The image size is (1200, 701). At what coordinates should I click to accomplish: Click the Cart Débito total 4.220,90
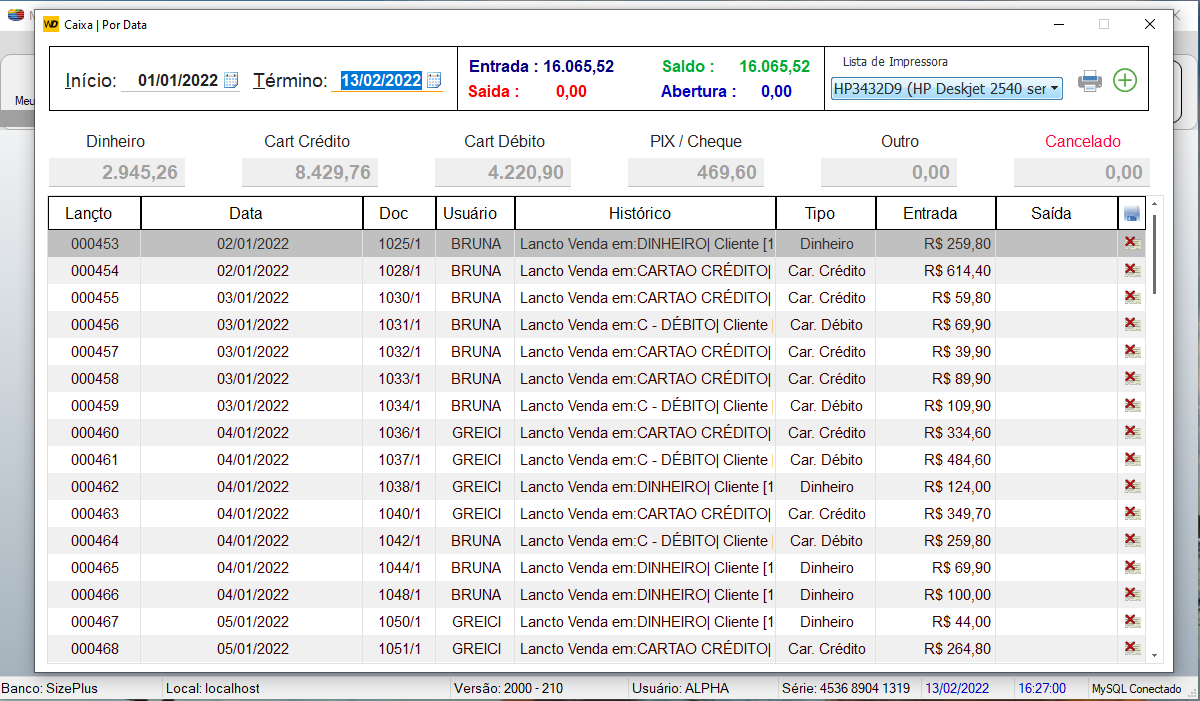pos(503,173)
